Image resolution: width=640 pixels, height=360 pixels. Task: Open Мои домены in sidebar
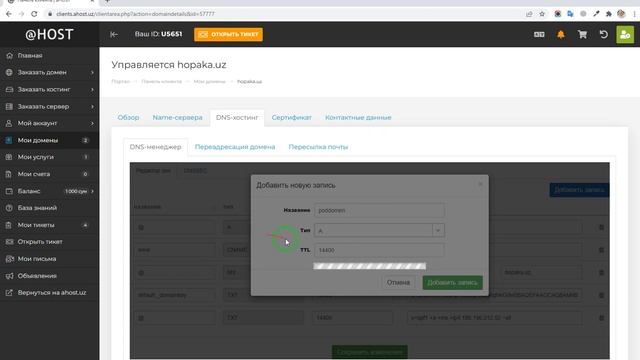49,140
